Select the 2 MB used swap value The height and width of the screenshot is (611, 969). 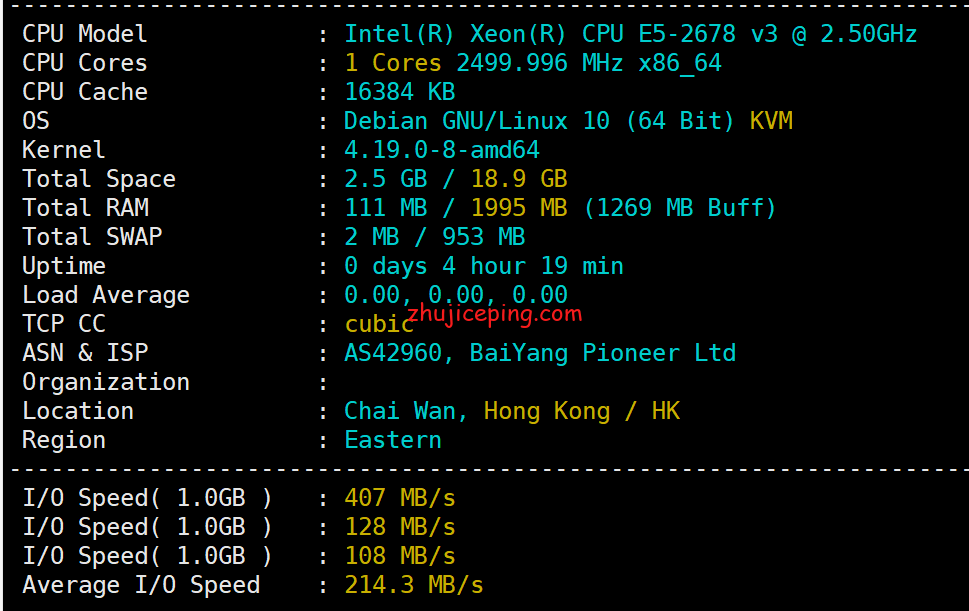[x=372, y=237]
